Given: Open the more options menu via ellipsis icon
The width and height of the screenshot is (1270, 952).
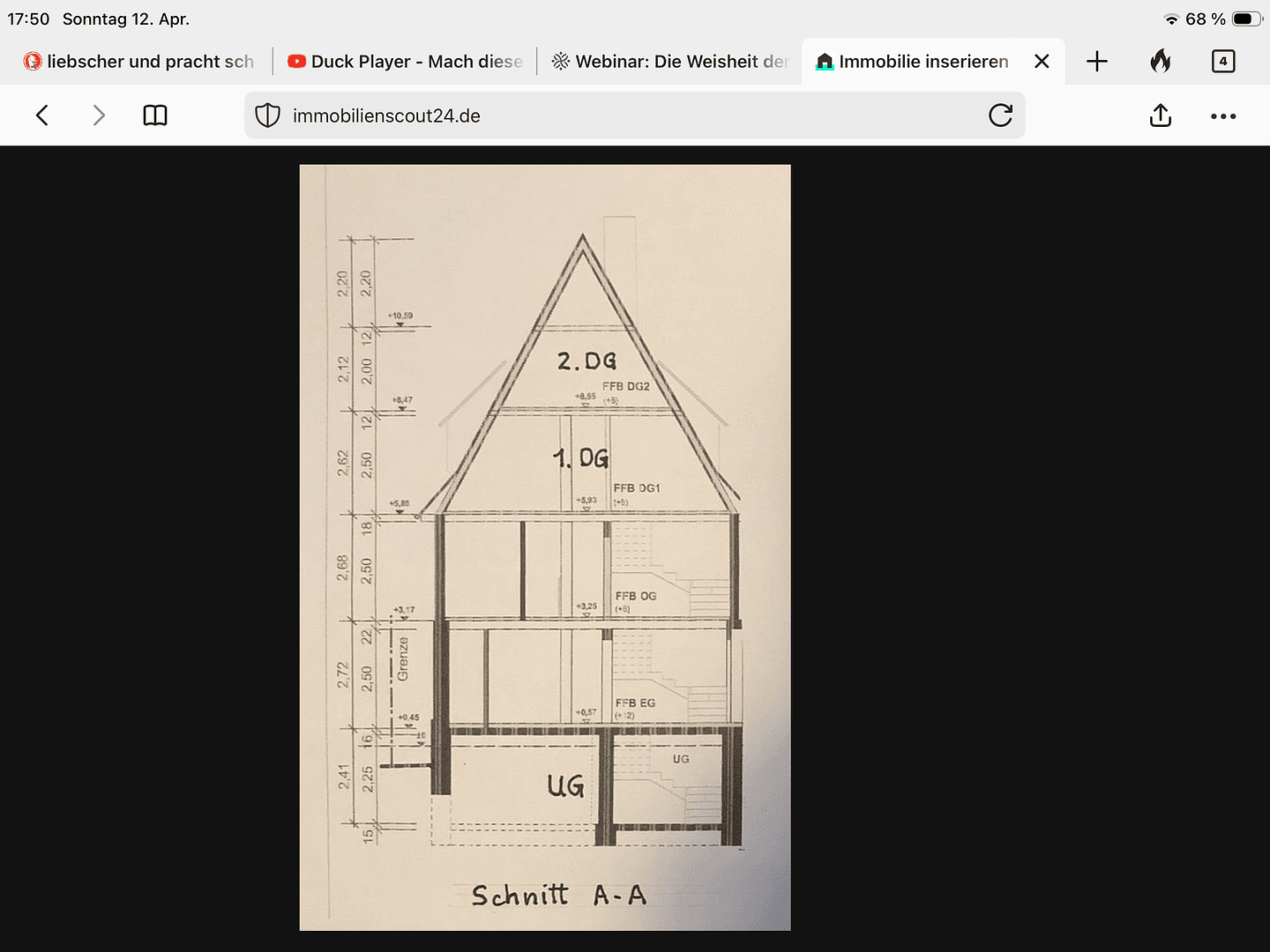Looking at the screenshot, I should pos(1223,115).
